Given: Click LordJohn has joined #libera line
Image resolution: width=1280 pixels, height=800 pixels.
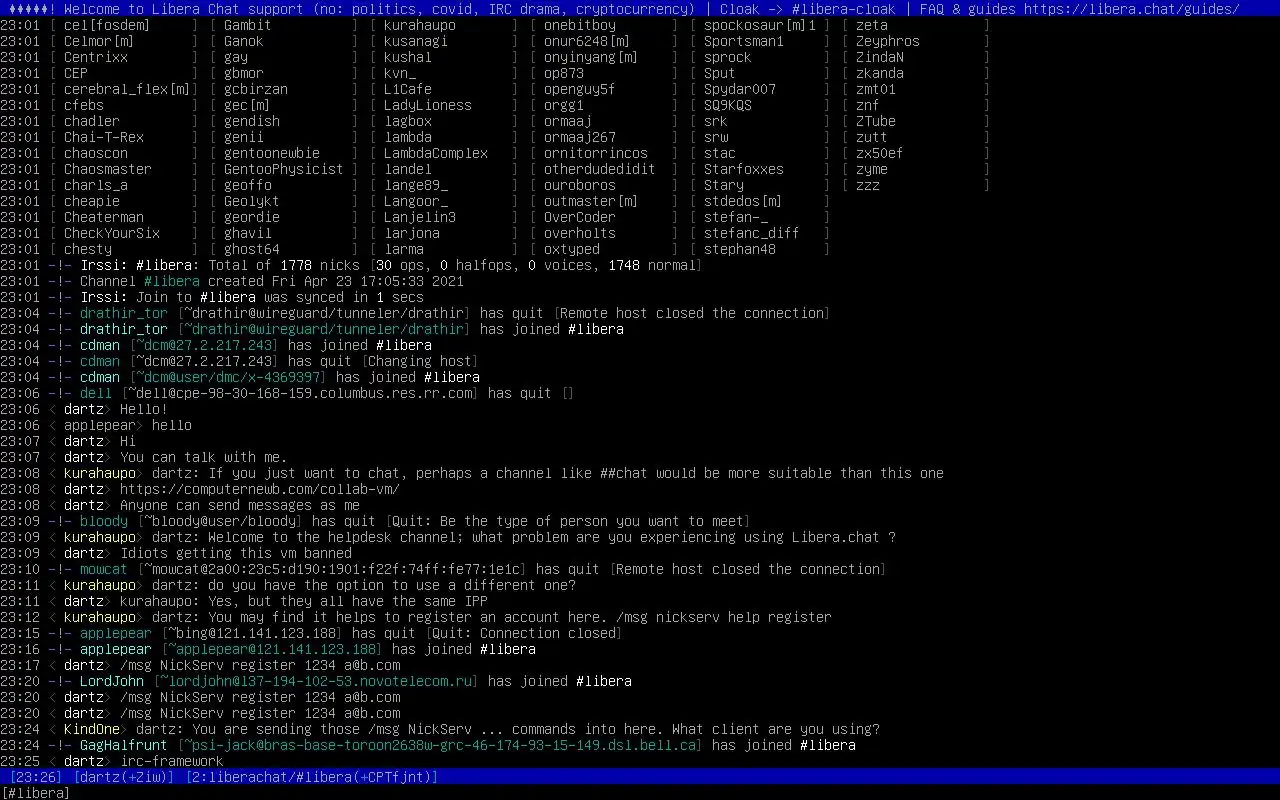Looking at the screenshot, I should 316,681.
